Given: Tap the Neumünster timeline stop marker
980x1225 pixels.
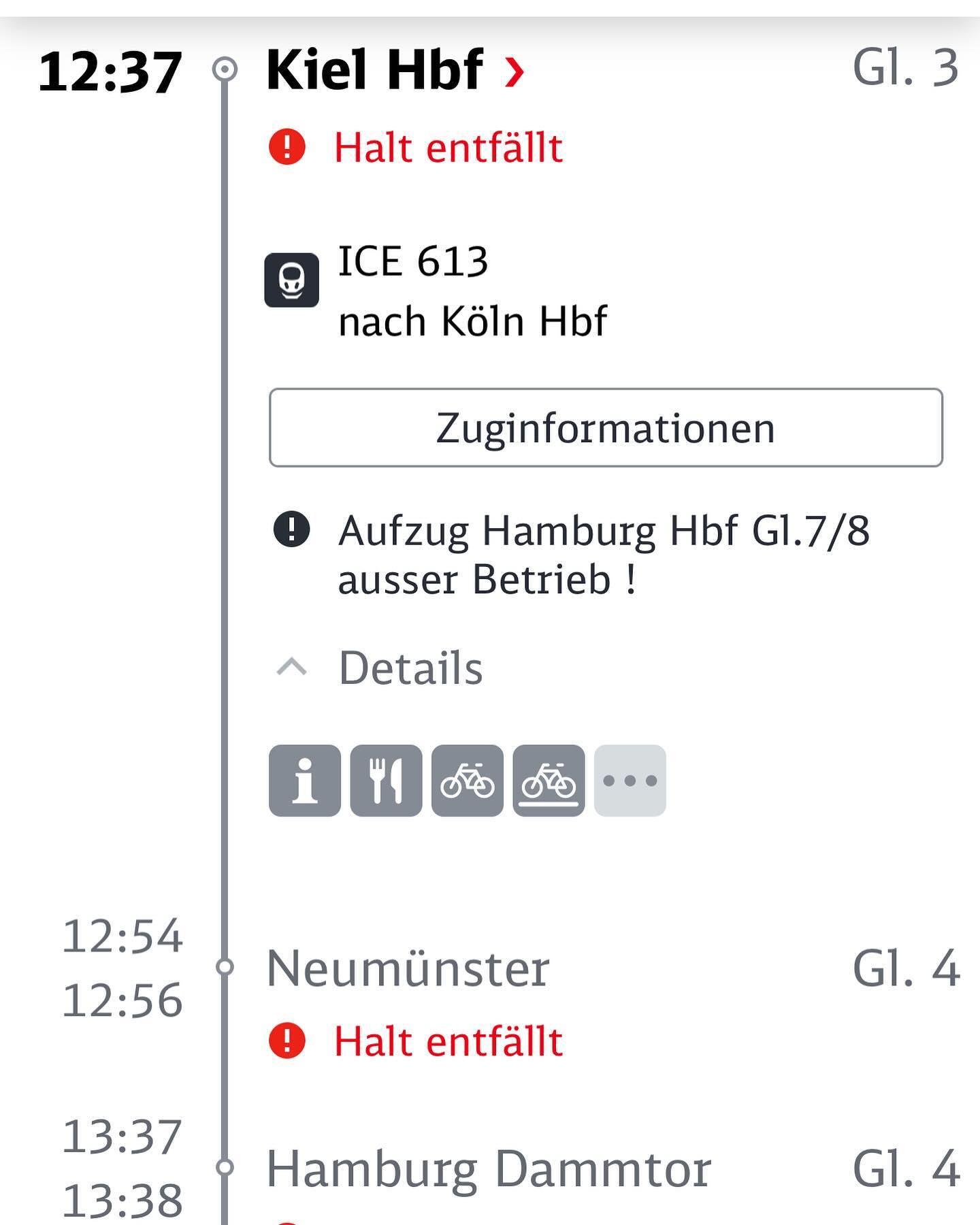Looking at the screenshot, I should tap(225, 967).
